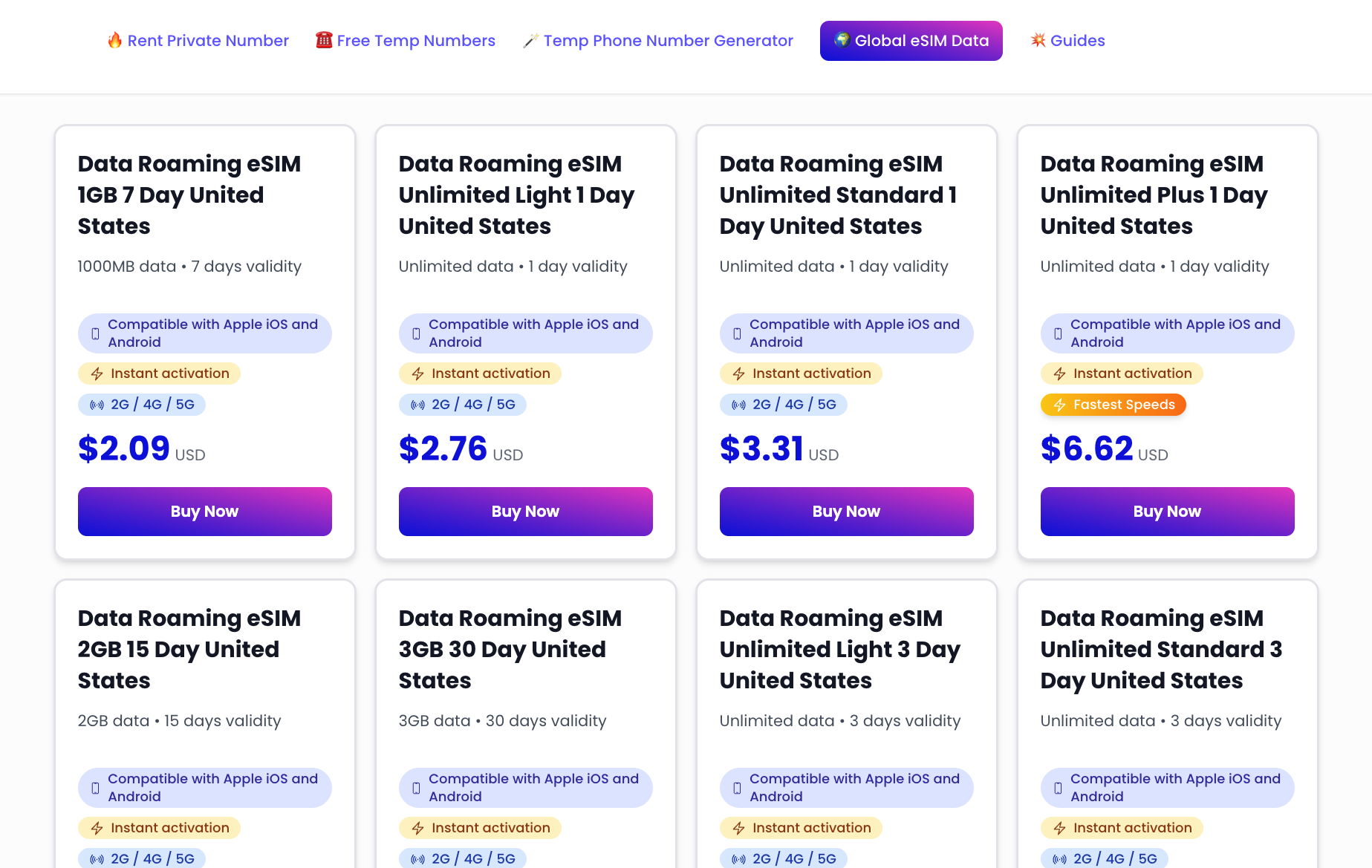Open the Rent Private Number menu item
This screenshot has width=1372, height=868.
pos(208,41)
